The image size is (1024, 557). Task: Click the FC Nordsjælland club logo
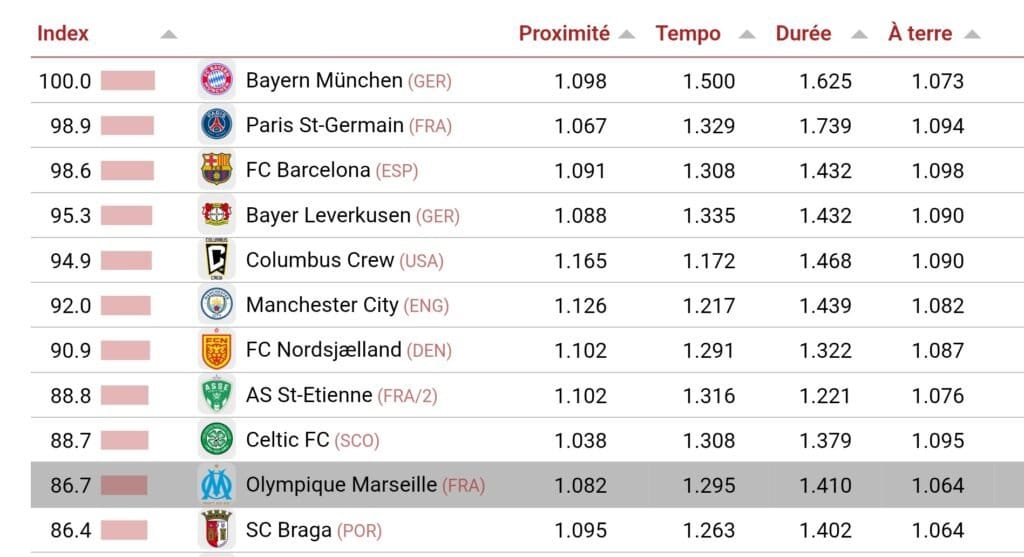(217, 350)
